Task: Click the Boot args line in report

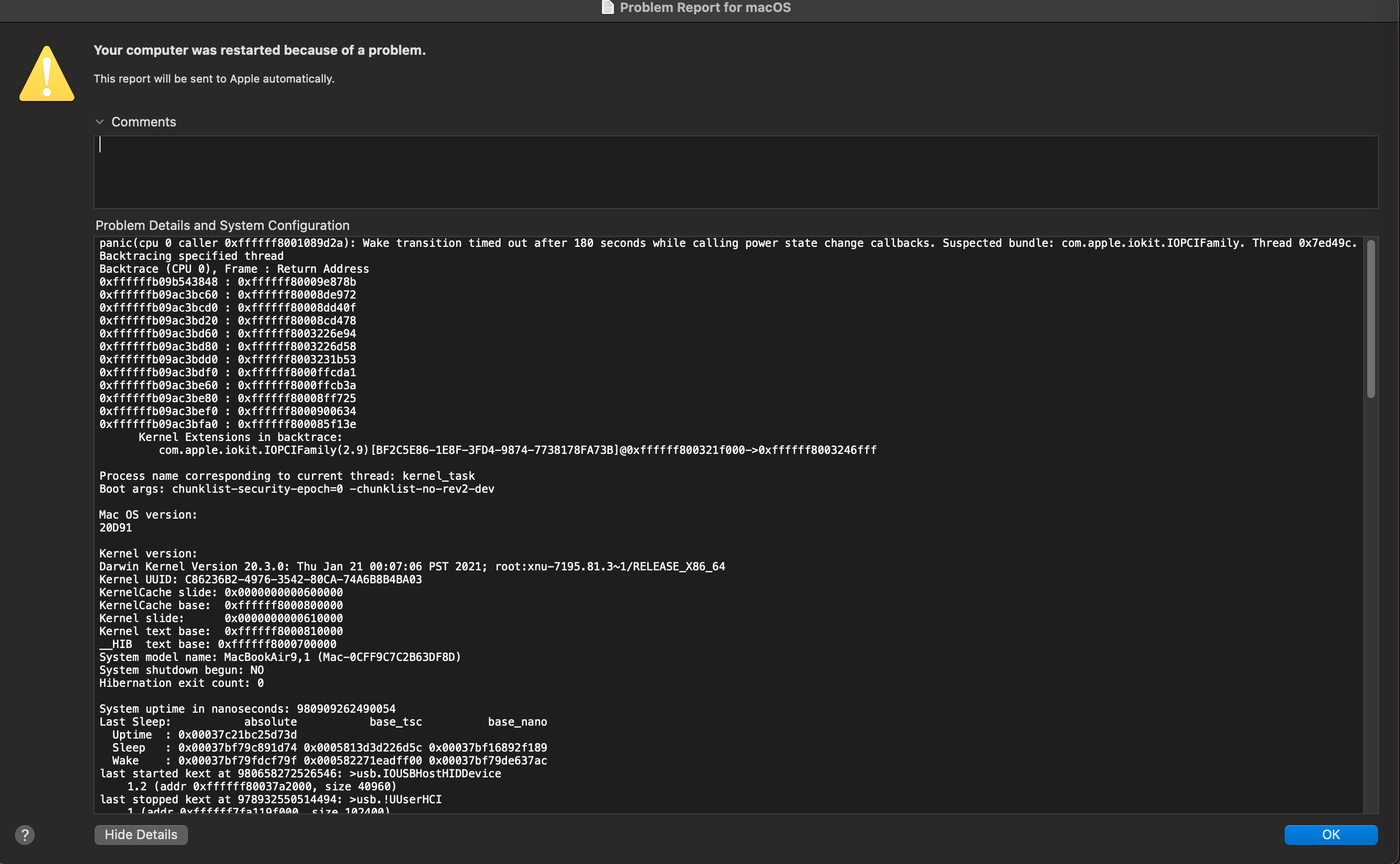Action: [297, 489]
